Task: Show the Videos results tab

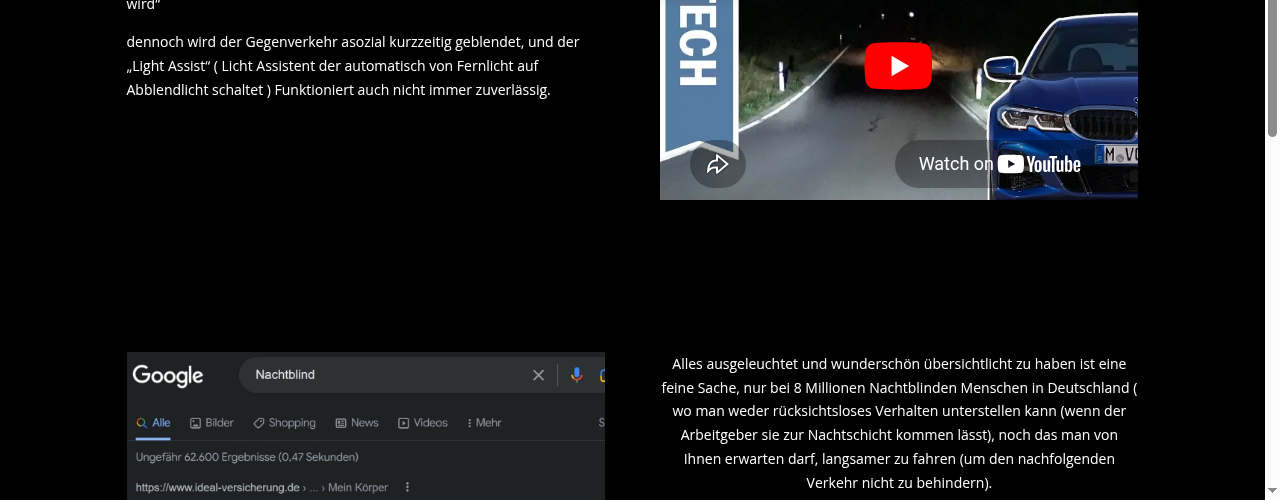Action: tap(423, 423)
